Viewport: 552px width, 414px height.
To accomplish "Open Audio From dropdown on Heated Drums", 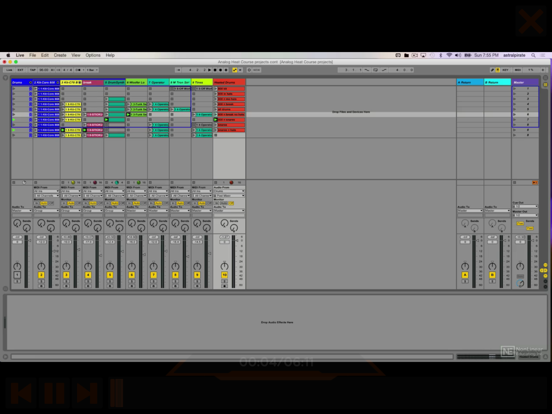I will click(229, 191).
